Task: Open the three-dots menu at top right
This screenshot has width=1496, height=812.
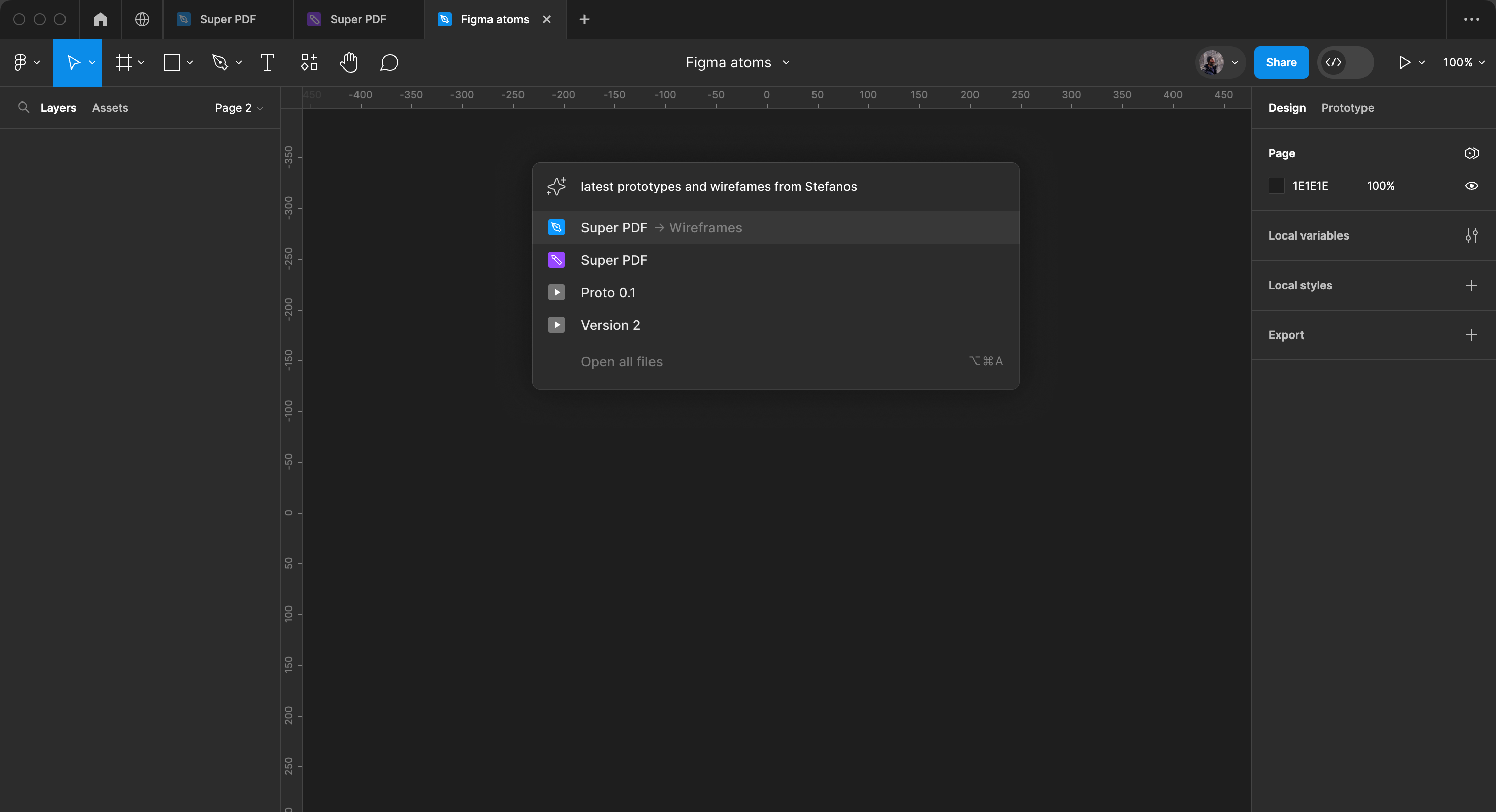Action: [x=1471, y=19]
